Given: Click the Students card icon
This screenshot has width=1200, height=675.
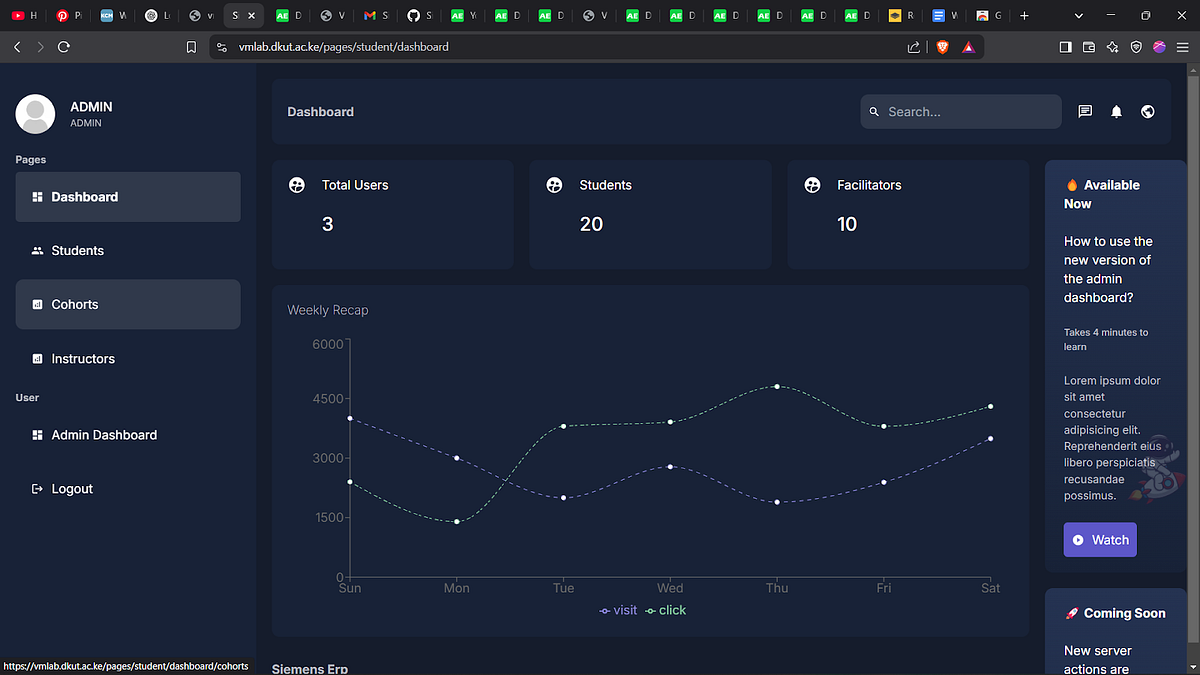Looking at the screenshot, I should (x=555, y=185).
